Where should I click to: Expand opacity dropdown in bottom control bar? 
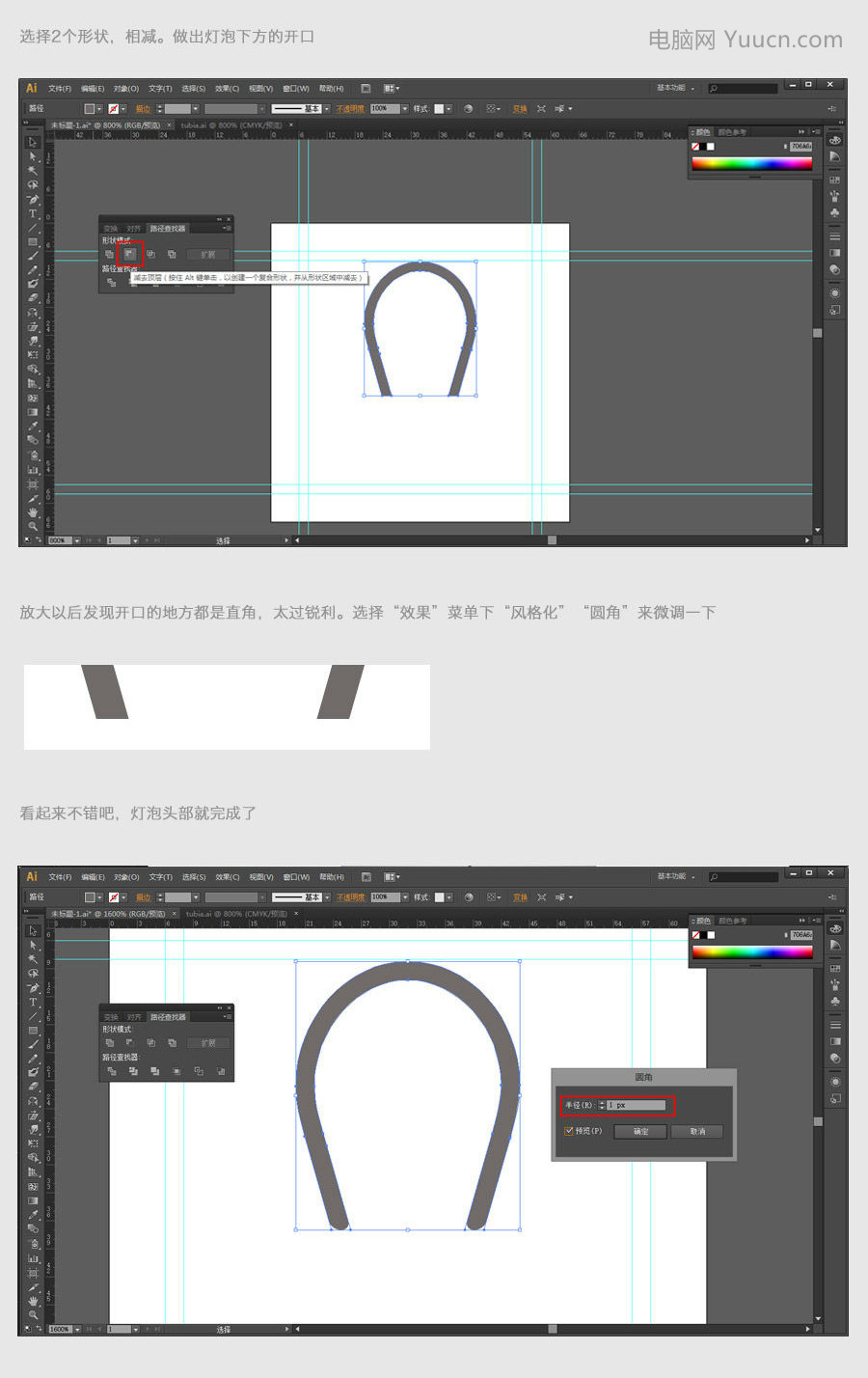(404, 897)
